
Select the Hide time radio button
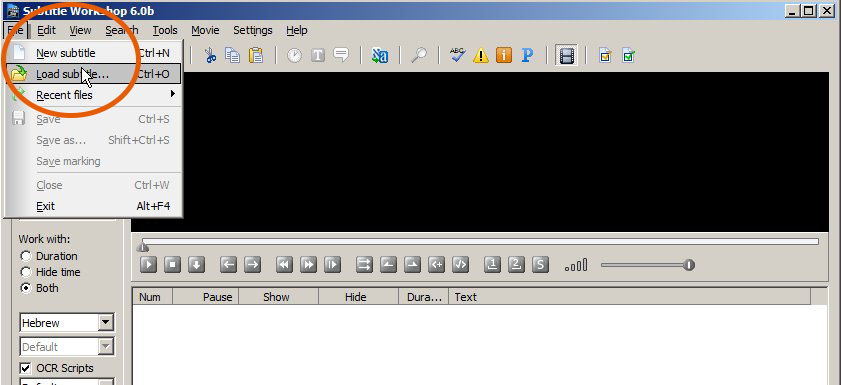[25, 272]
